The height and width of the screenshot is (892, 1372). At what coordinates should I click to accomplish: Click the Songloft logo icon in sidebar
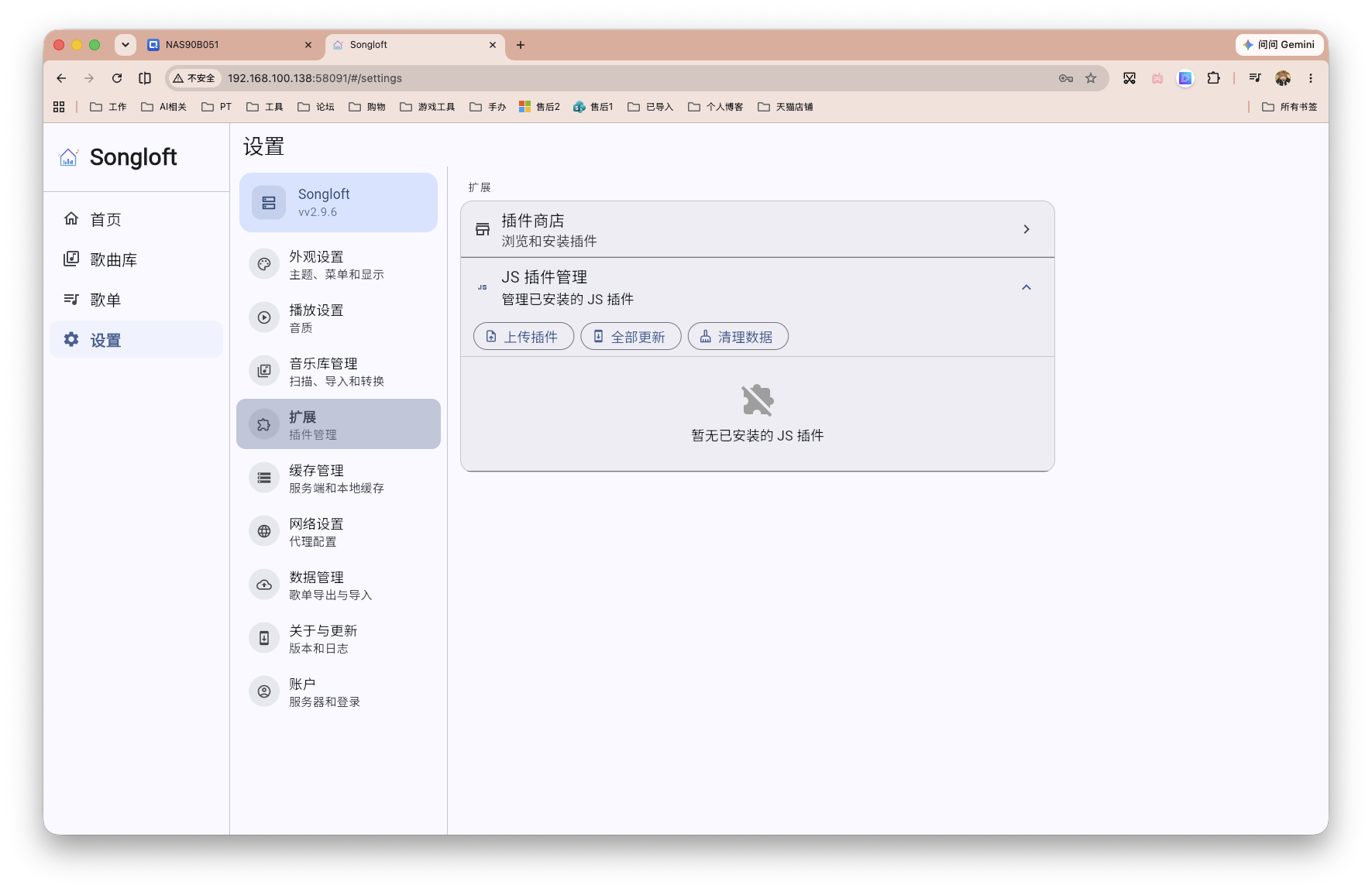pos(69,157)
